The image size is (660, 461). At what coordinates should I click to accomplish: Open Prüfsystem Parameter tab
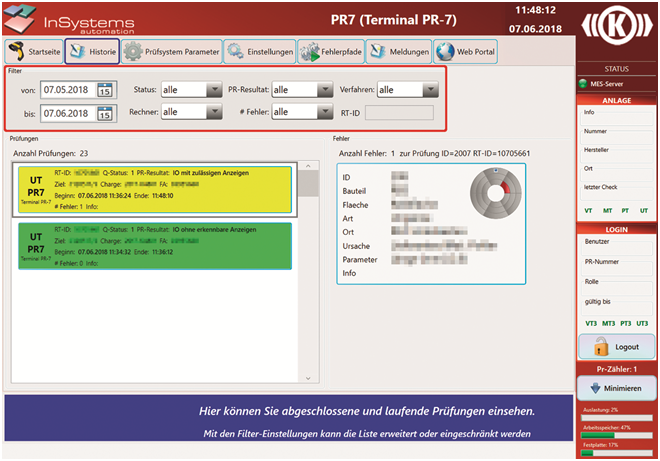(172, 51)
